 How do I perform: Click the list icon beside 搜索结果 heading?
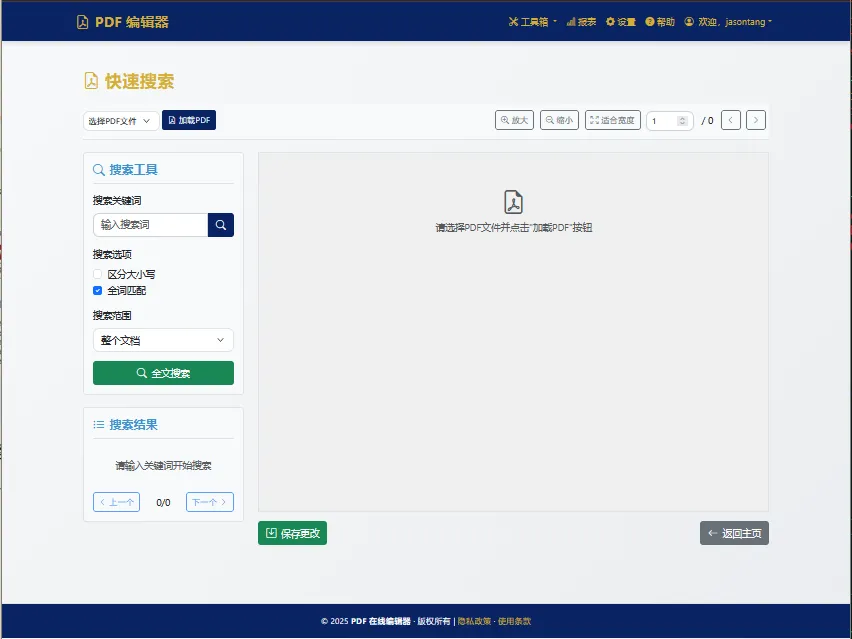click(x=98, y=425)
